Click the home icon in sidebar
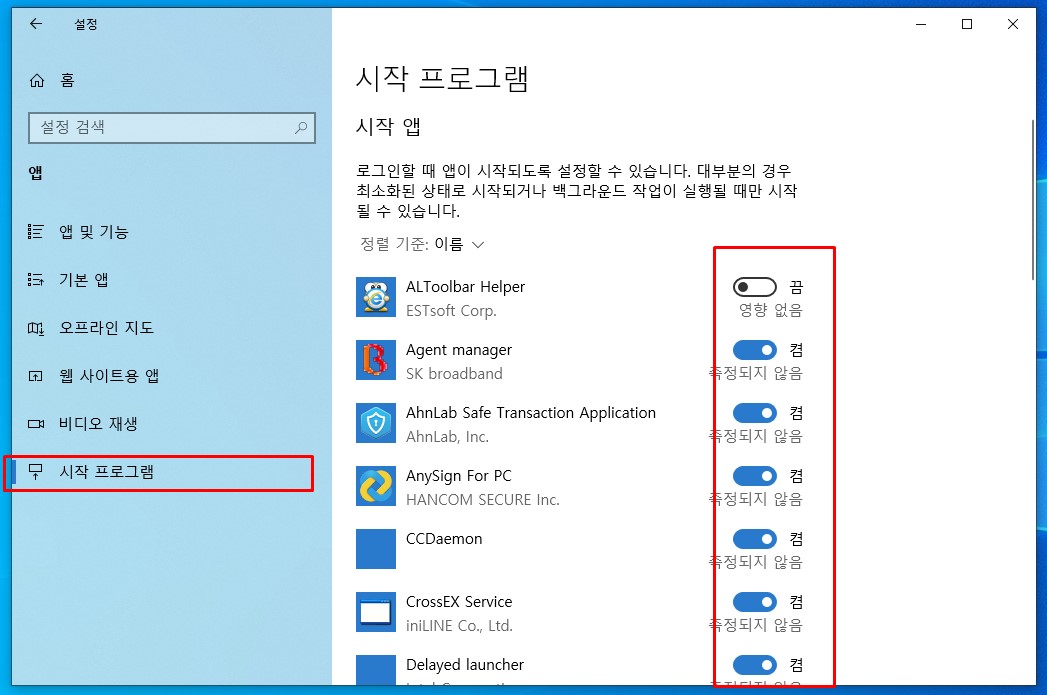The width and height of the screenshot is (1047, 695). coord(37,81)
